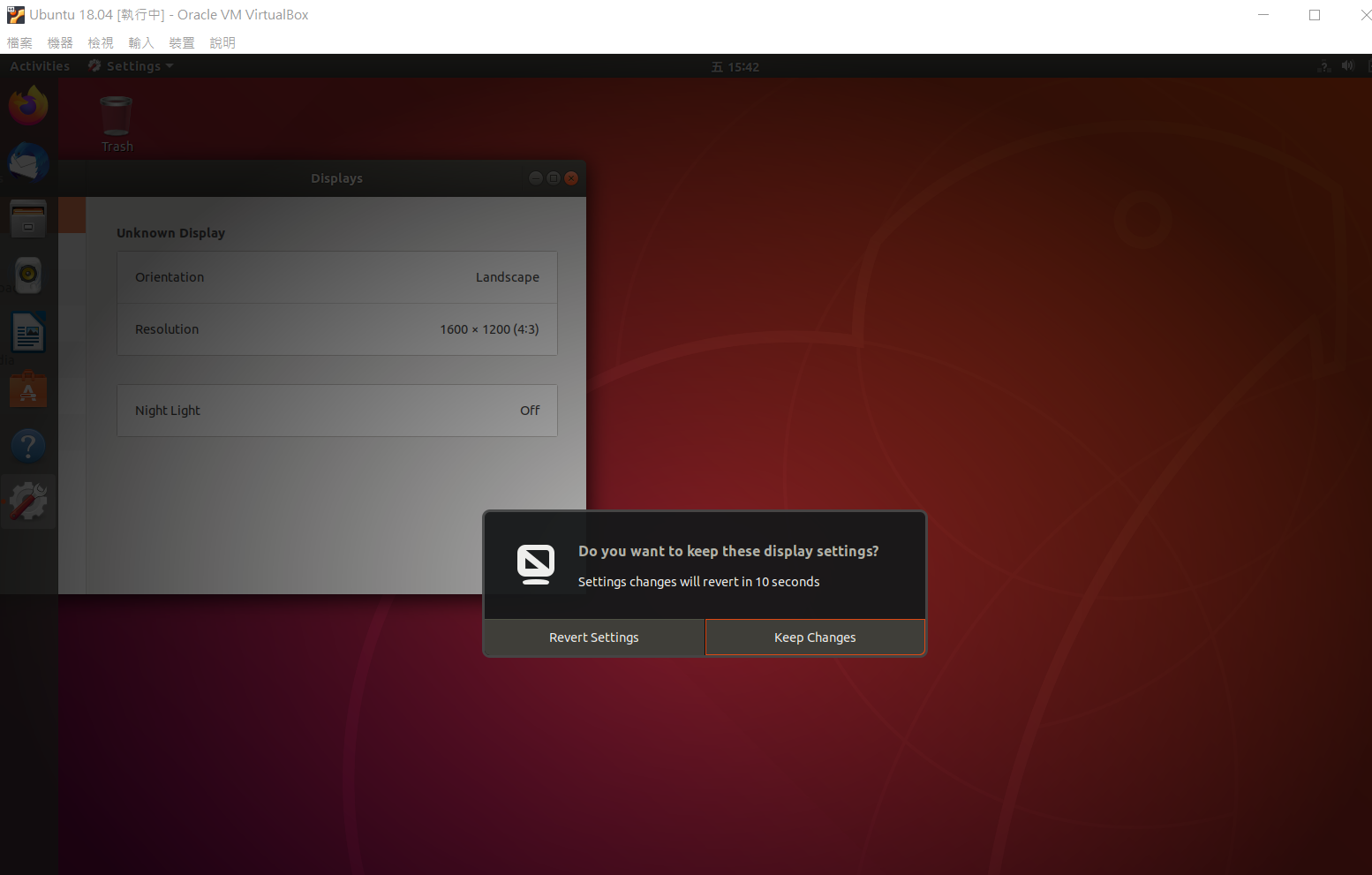Open the 說明 menu in VirtualBox
Image resolution: width=1372 pixels, height=875 pixels.
[x=222, y=42]
